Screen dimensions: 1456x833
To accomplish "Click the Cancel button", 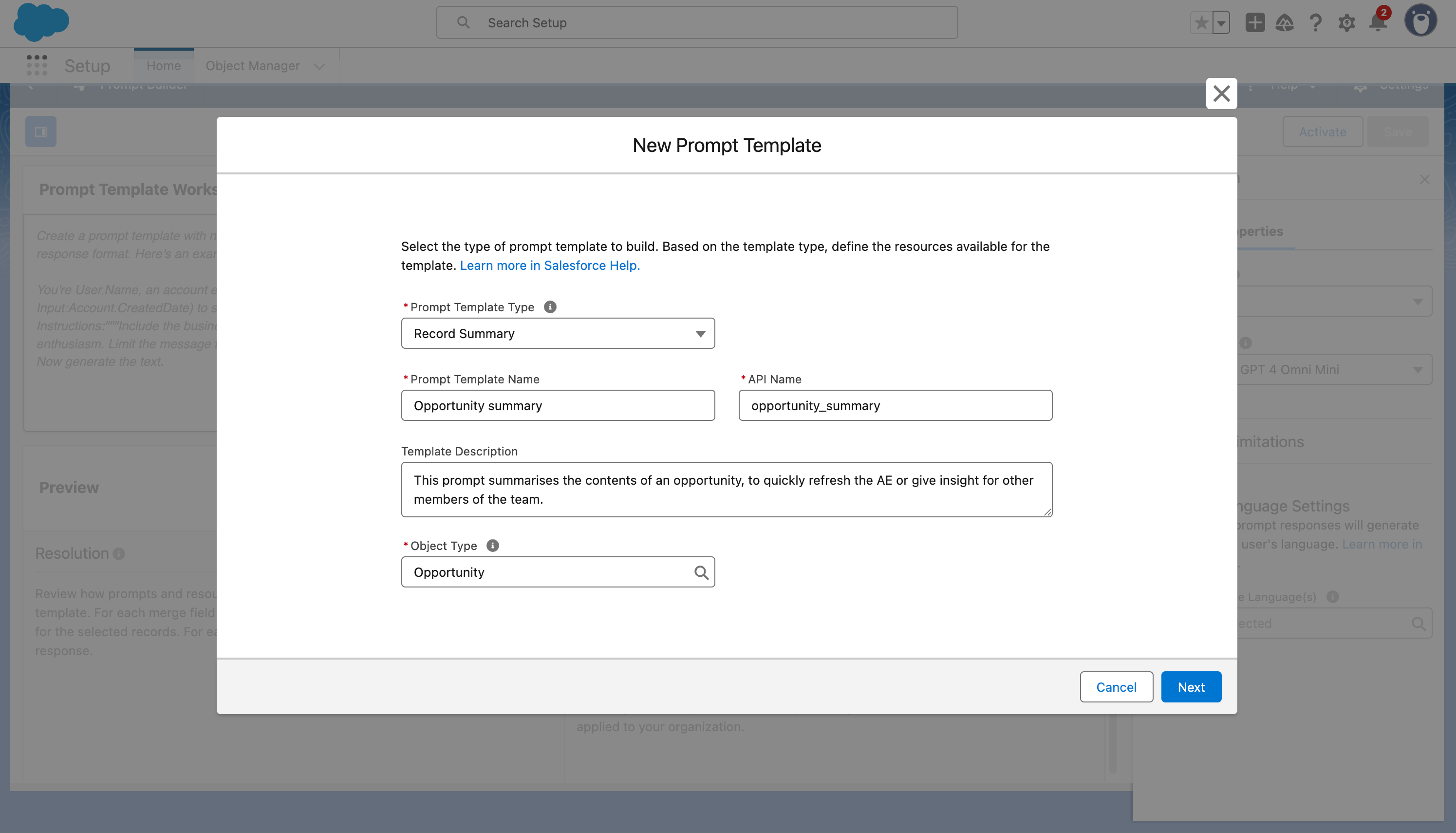I will point(1116,686).
